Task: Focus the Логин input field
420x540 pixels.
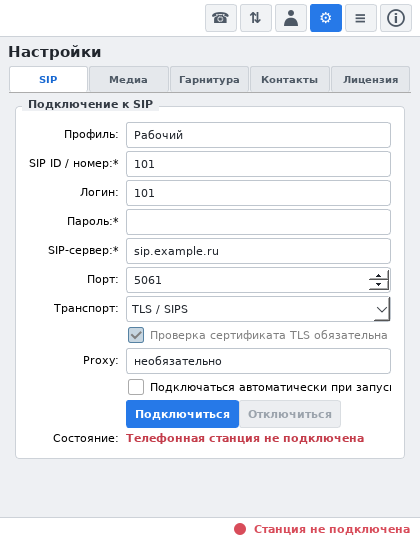Action: pos(258,193)
